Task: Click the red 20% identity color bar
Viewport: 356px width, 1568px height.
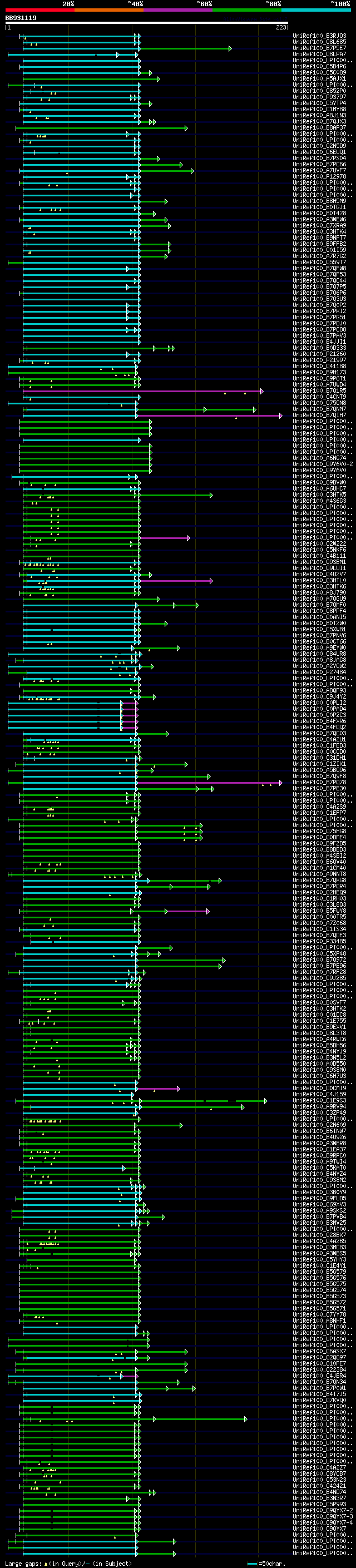Action: pos(40,10)
